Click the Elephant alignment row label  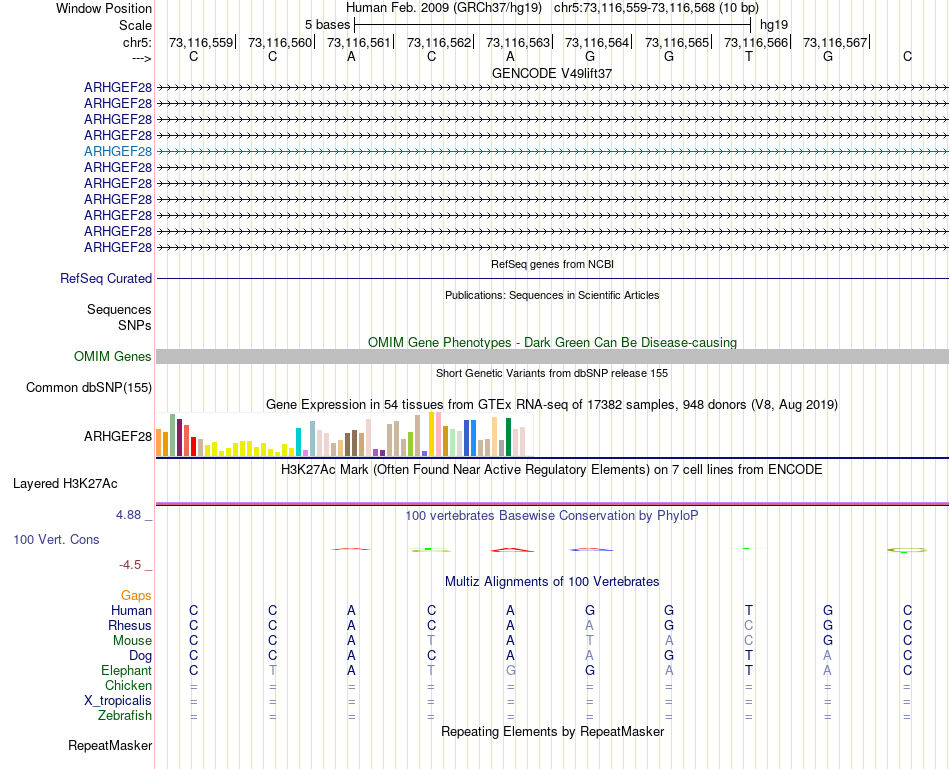(126, 671)
